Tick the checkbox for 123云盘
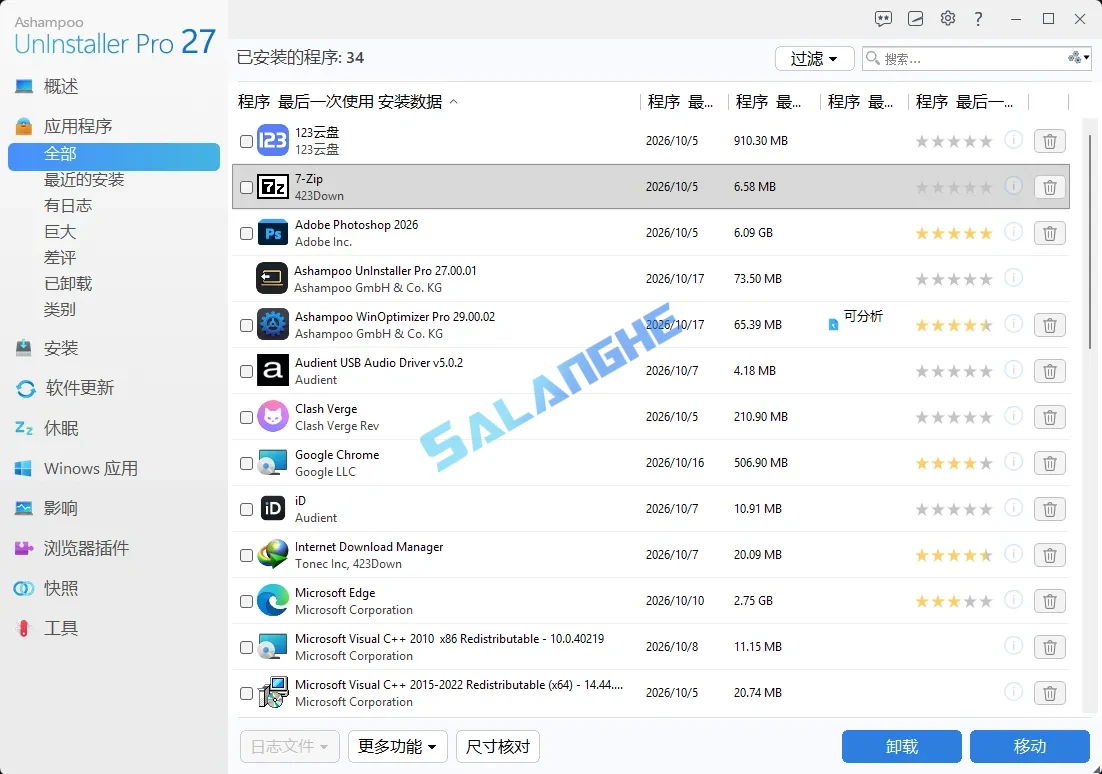The width and height of the screenshot is (1102, 774). point(246,141)
